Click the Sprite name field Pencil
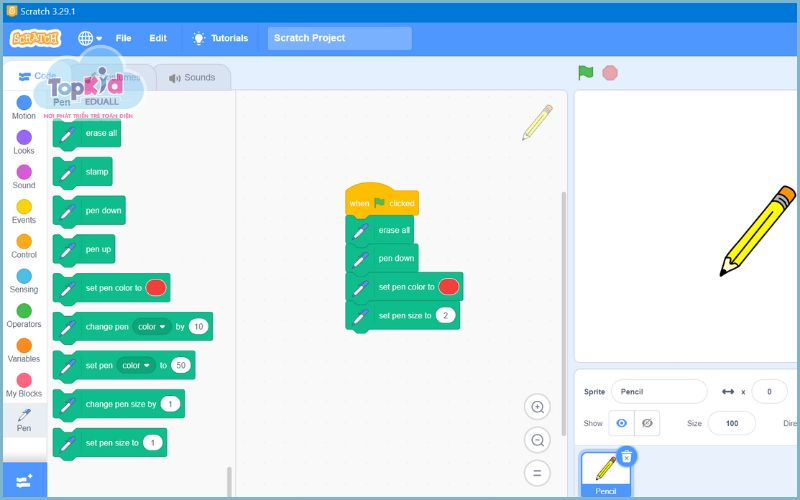Viewport: 800px width, 500px height. [x=658, y=392]
